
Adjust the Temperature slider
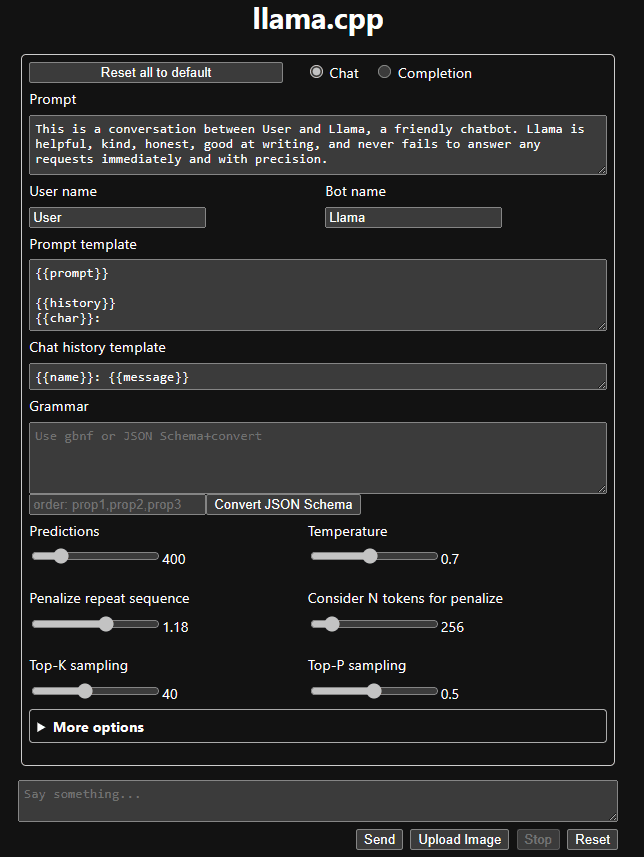[374, 556]
